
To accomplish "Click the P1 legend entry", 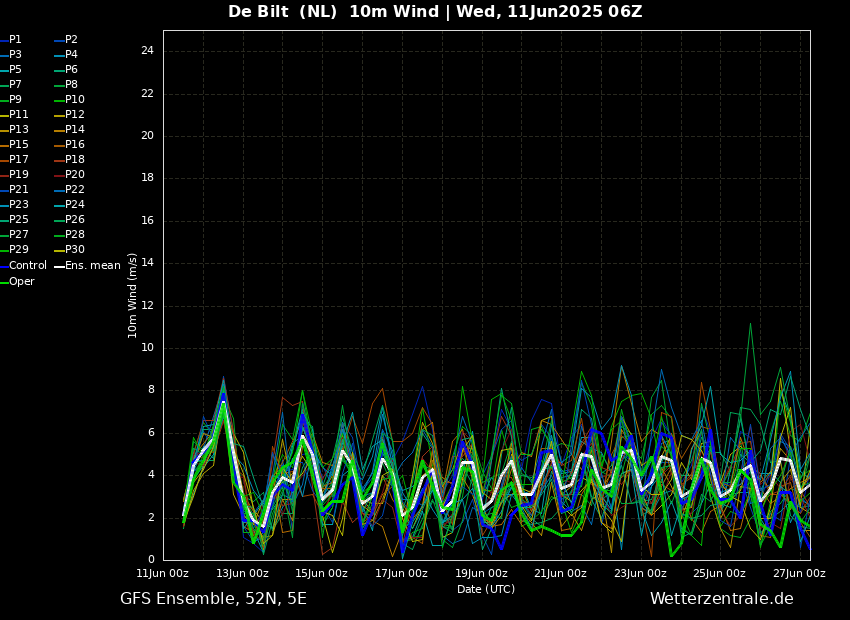I will click(15, 40).
